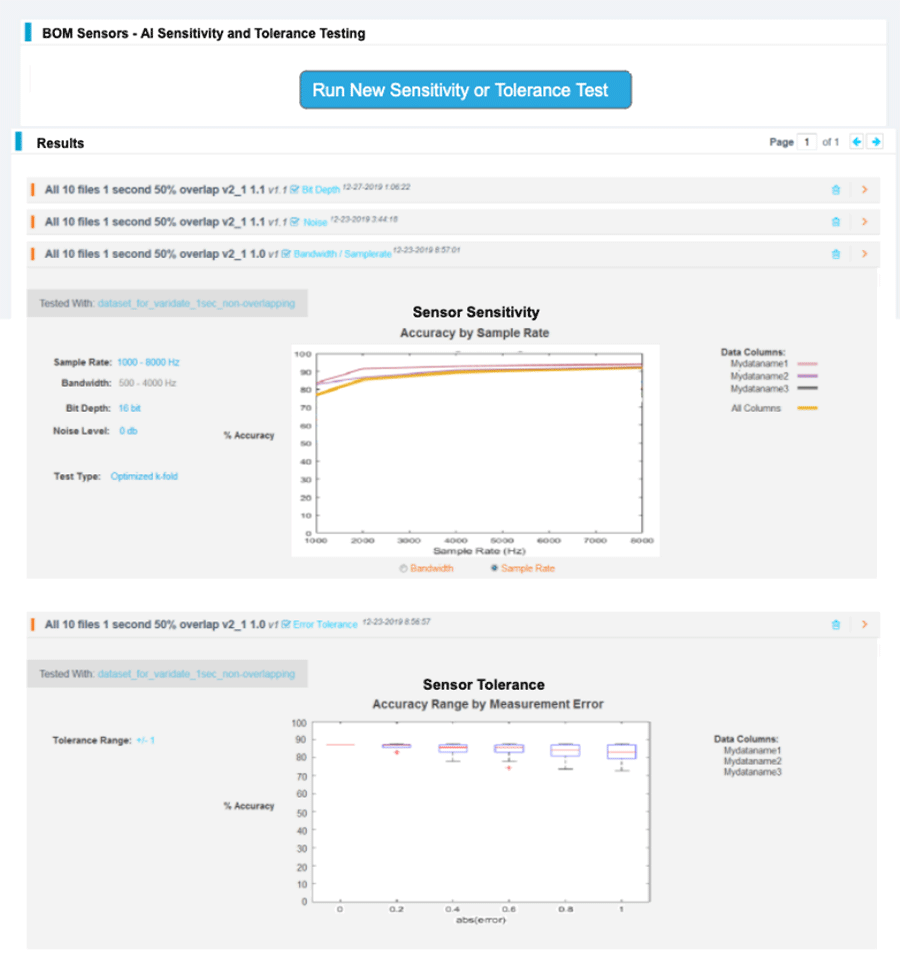Open Sample Rate 1000 - 8000 Hz value
The height and width of the screenshot is (961, 900).
[147, 362]
